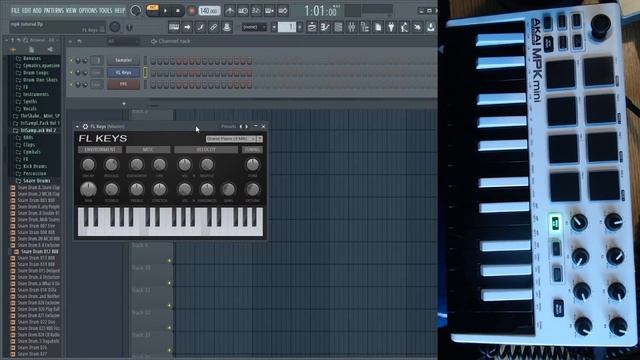
Task: Mute the FL Keys channel green LED
Action: (x=72, y=73)
